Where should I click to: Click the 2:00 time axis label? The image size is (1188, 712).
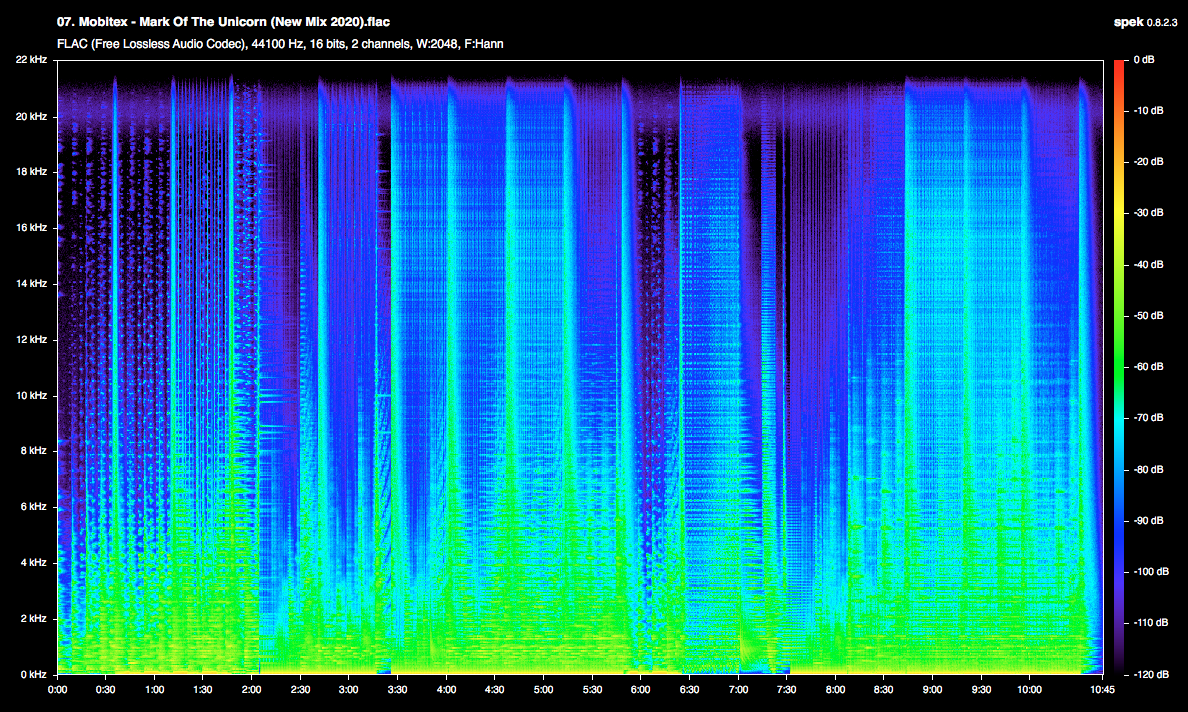252,689
